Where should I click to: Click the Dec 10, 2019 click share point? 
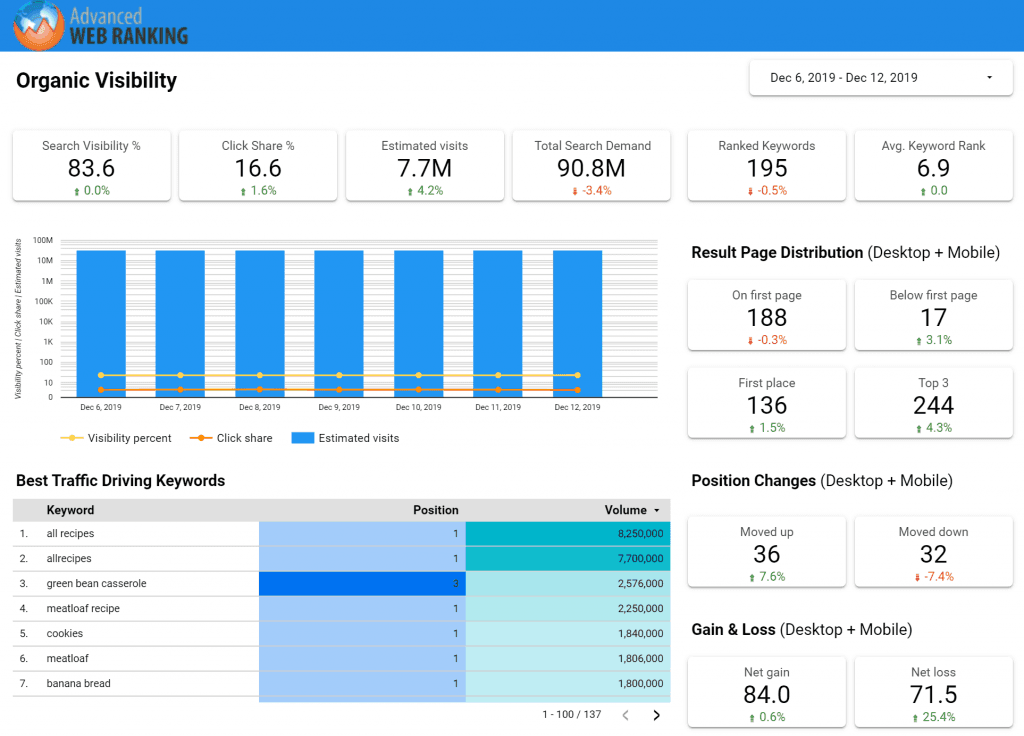[x=419, y=390]
